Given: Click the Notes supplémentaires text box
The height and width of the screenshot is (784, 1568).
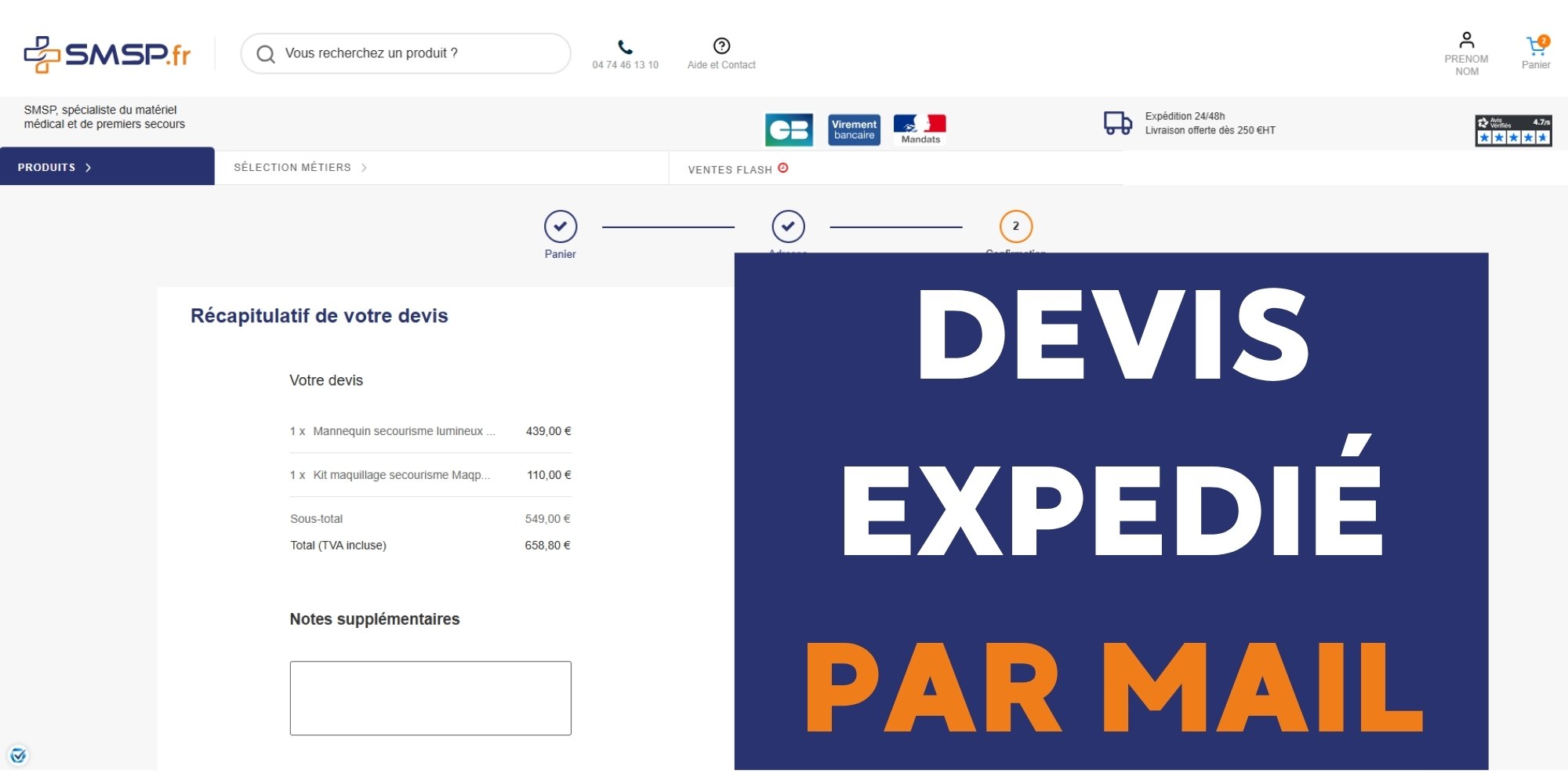Looking at the screenshot, I should (430, 698).
